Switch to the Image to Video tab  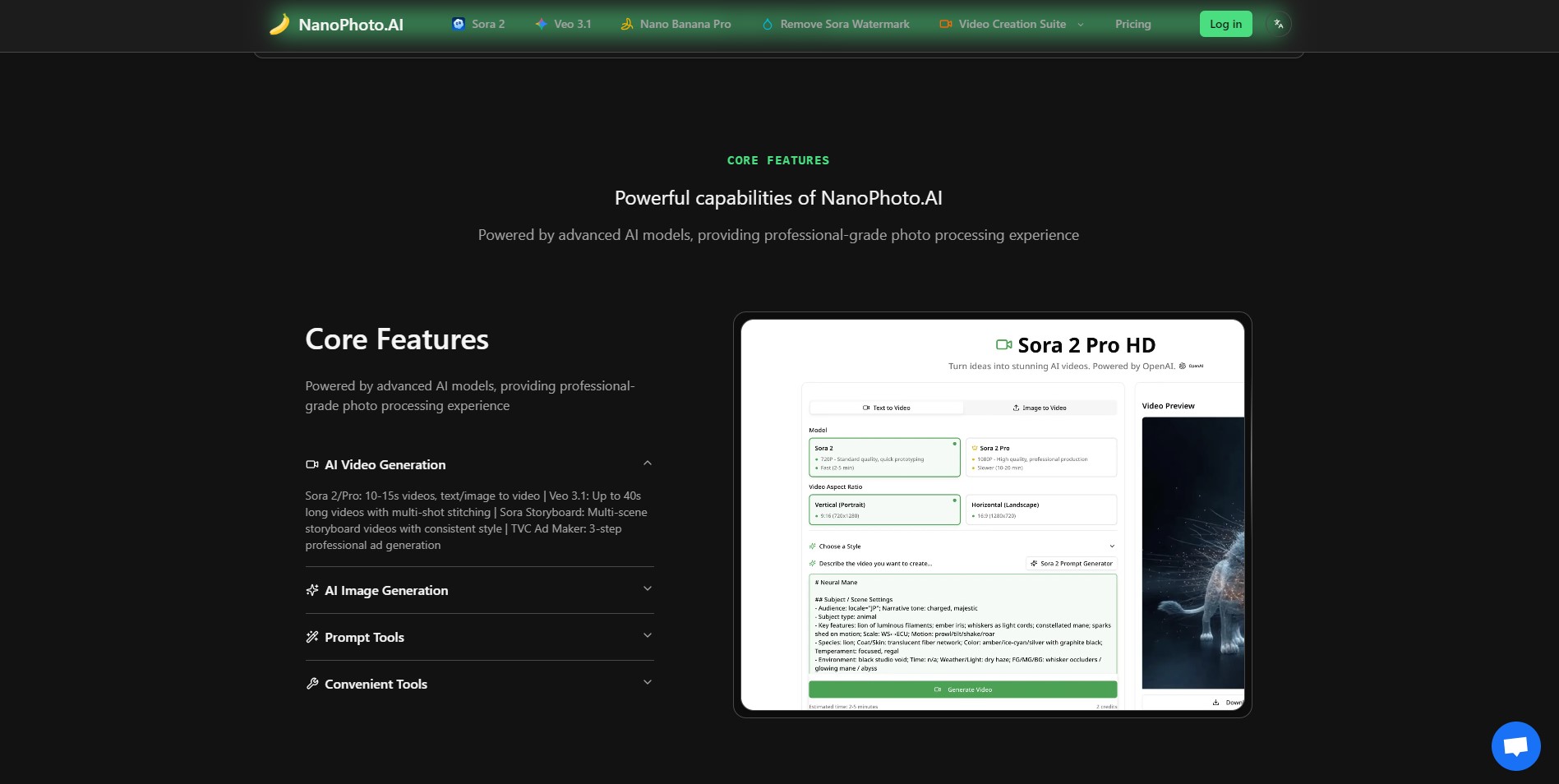1040,408
